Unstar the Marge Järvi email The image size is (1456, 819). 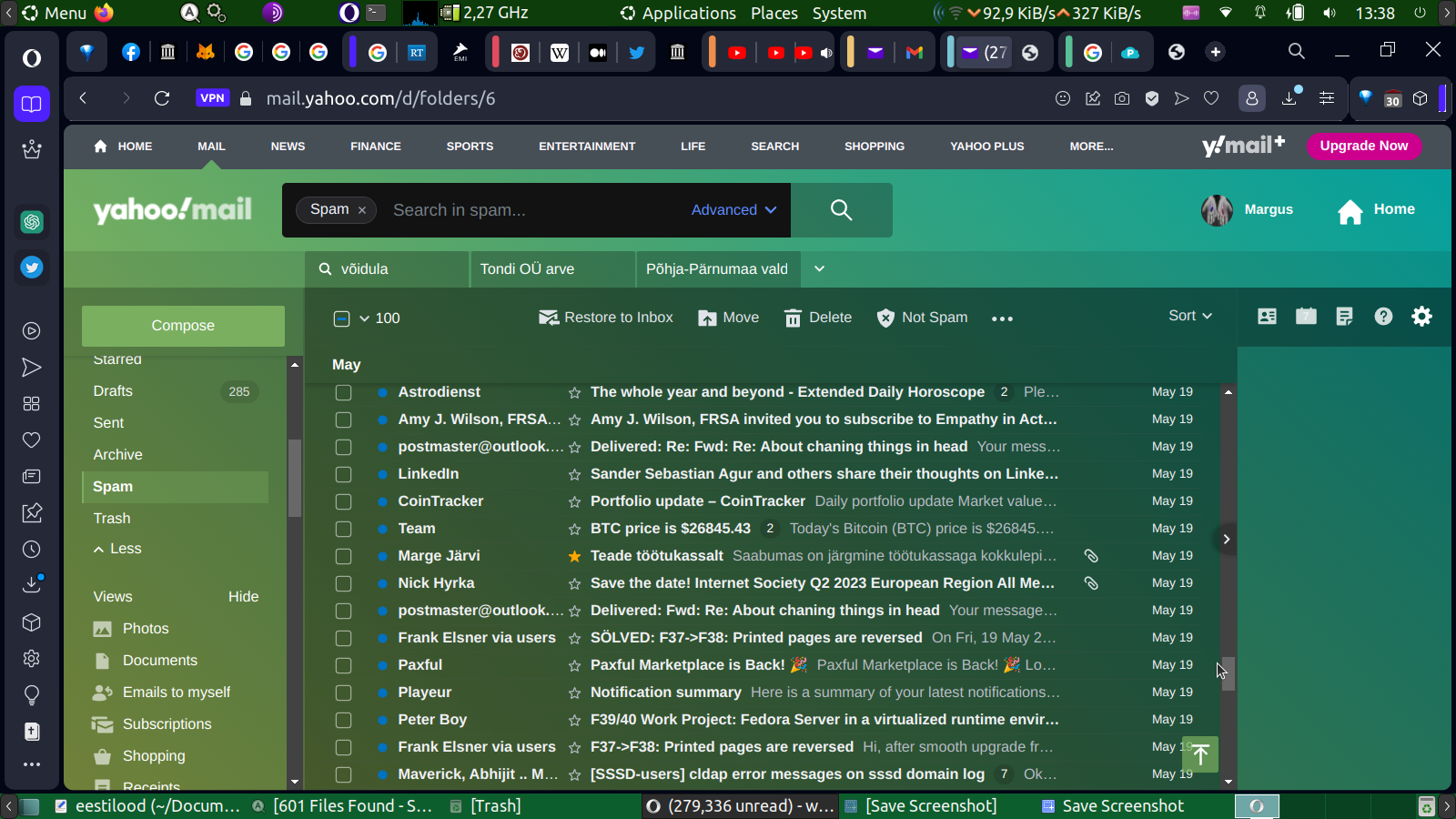click(574, 556)
